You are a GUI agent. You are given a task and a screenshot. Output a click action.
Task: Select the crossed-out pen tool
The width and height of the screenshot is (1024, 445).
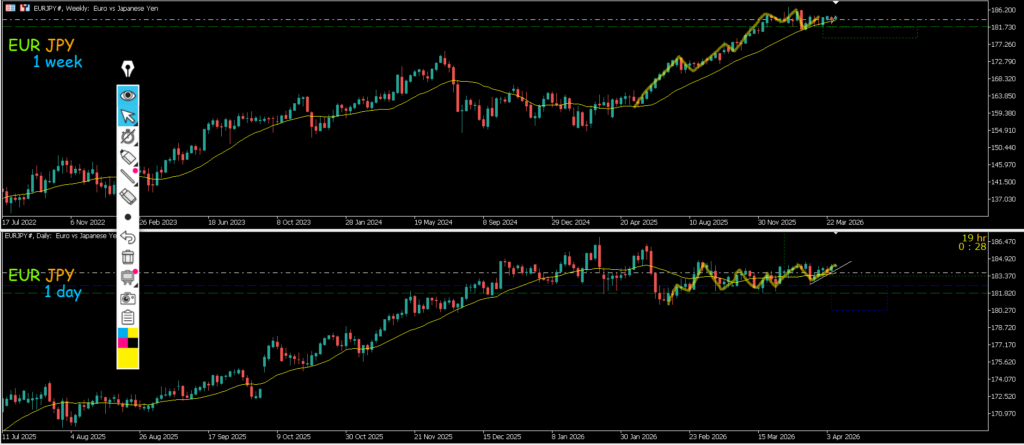[x=128, y=137]
